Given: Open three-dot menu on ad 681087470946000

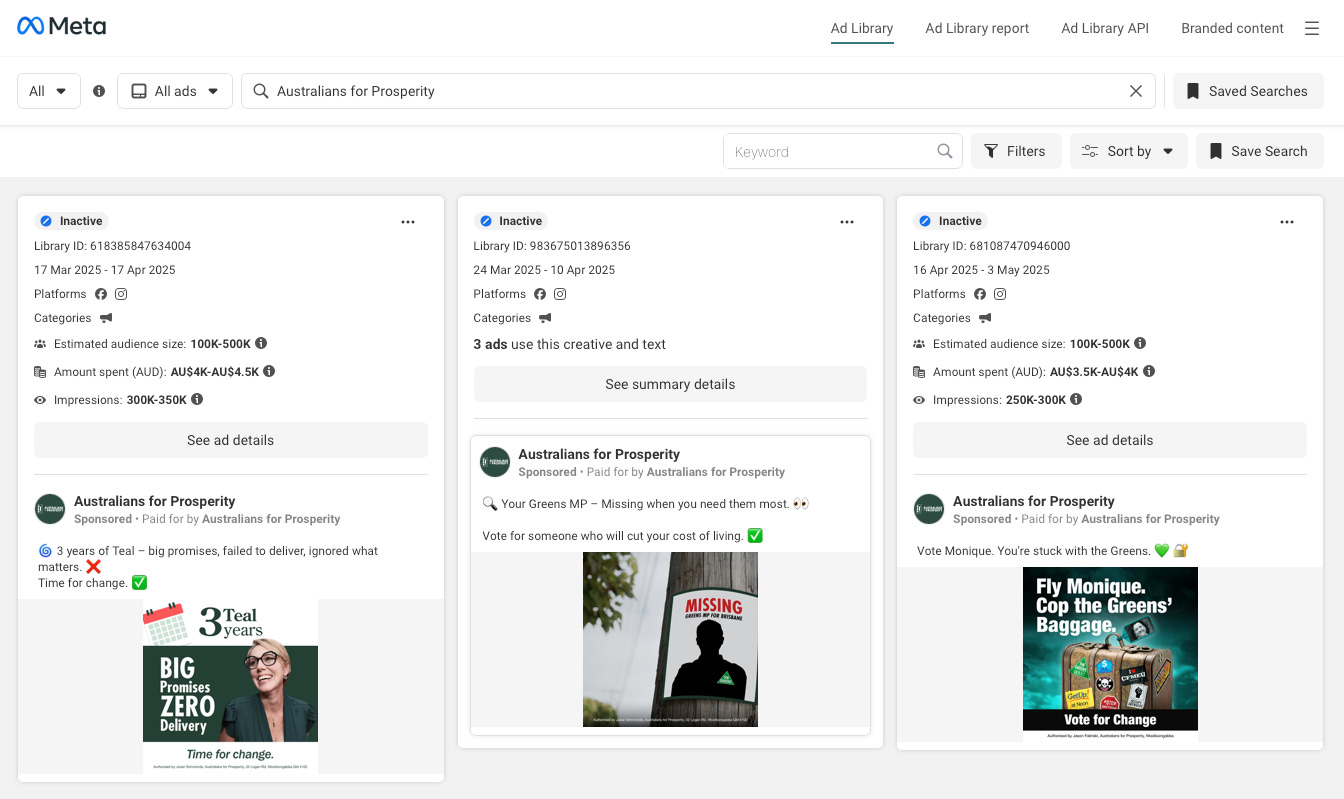Looking at the screenshot, I should tap(1287, 222).
